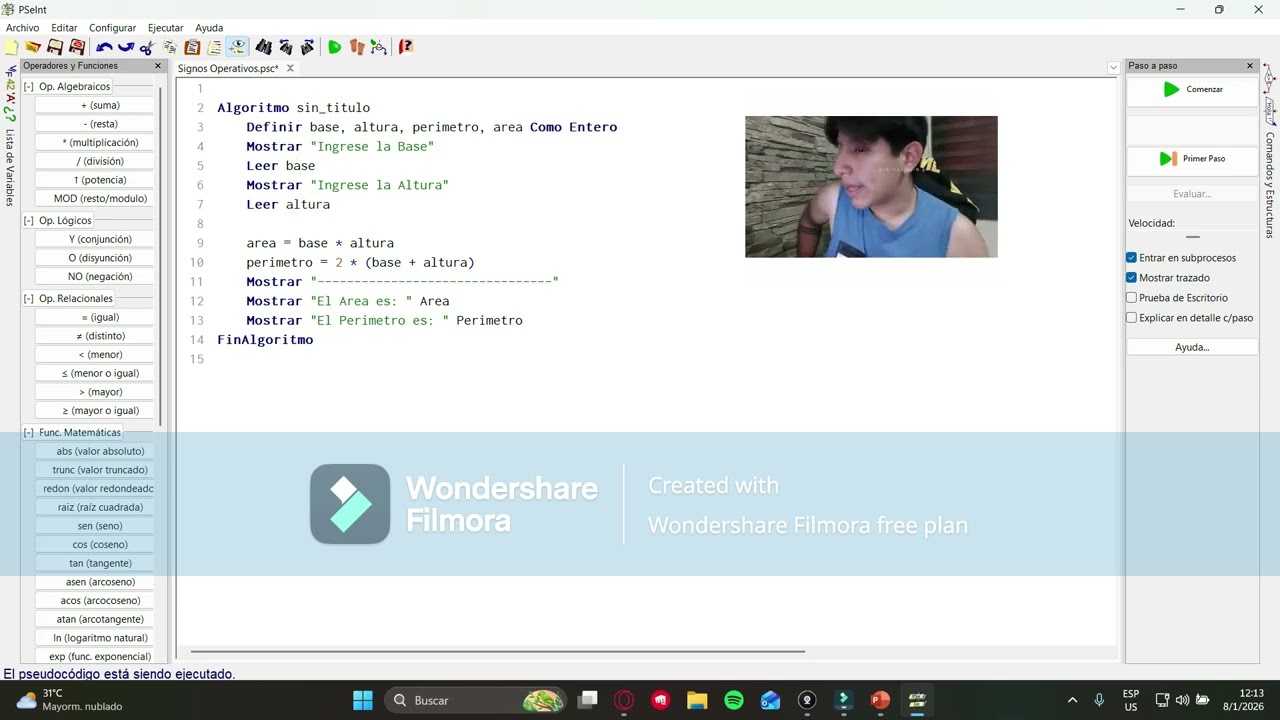1280x720 pixels.
Task: Open the Ejecutar menu
Action: (x=165, y=28)
